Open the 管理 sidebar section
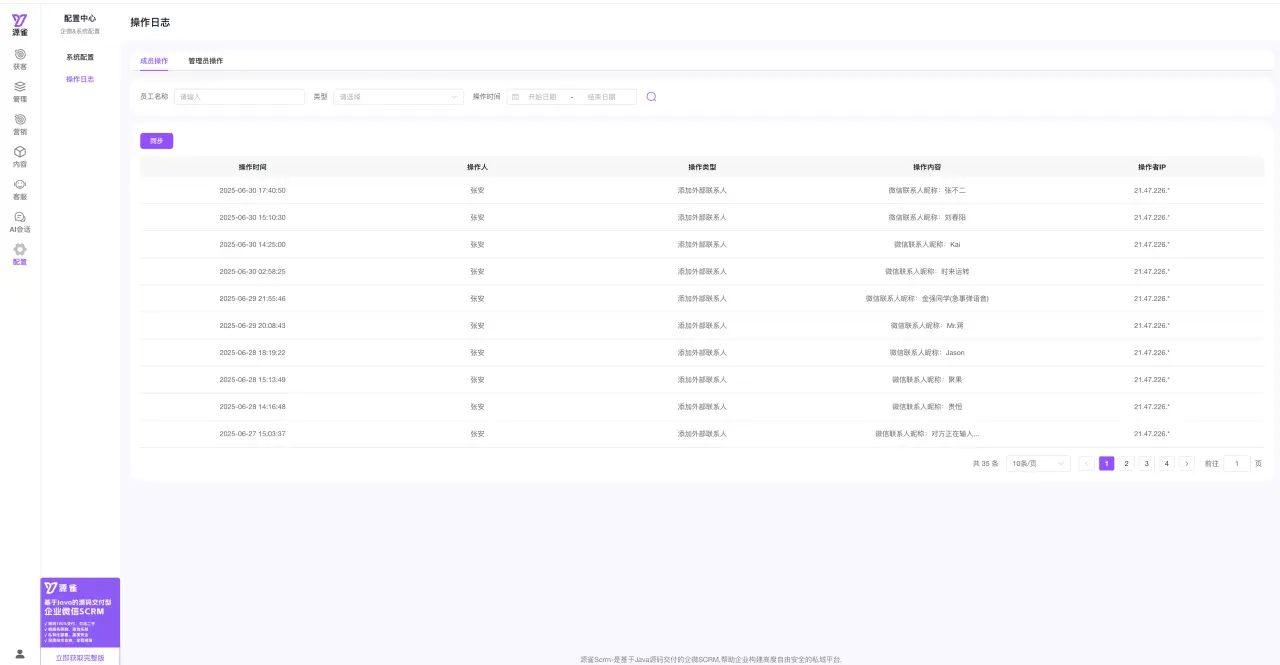Screen dimensions: 1280x665 tap(20, 92)
